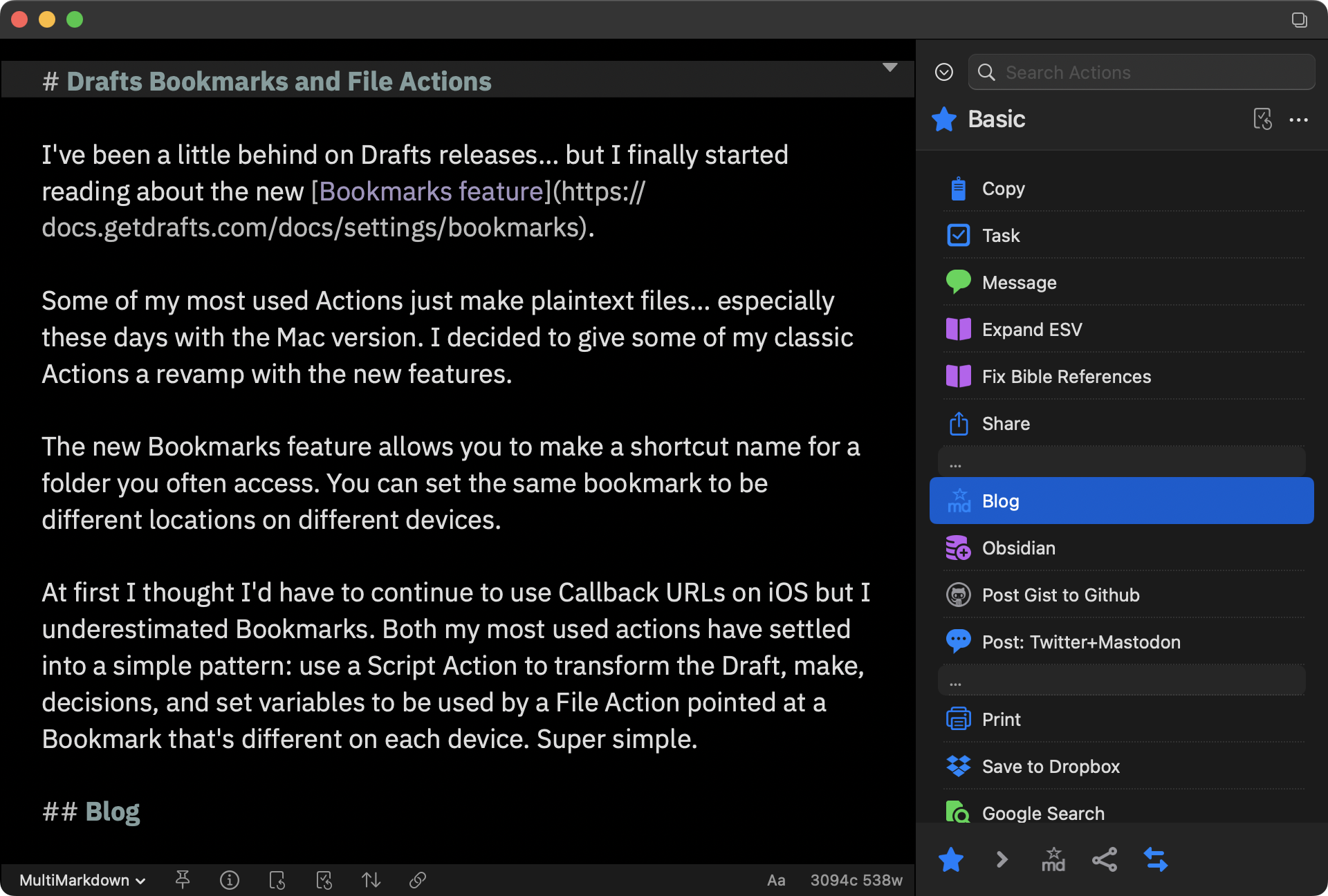Run the Fix Bible References action
Image resolution: width=1328 pixels, height=896 pixels.
coord(1121,377)
